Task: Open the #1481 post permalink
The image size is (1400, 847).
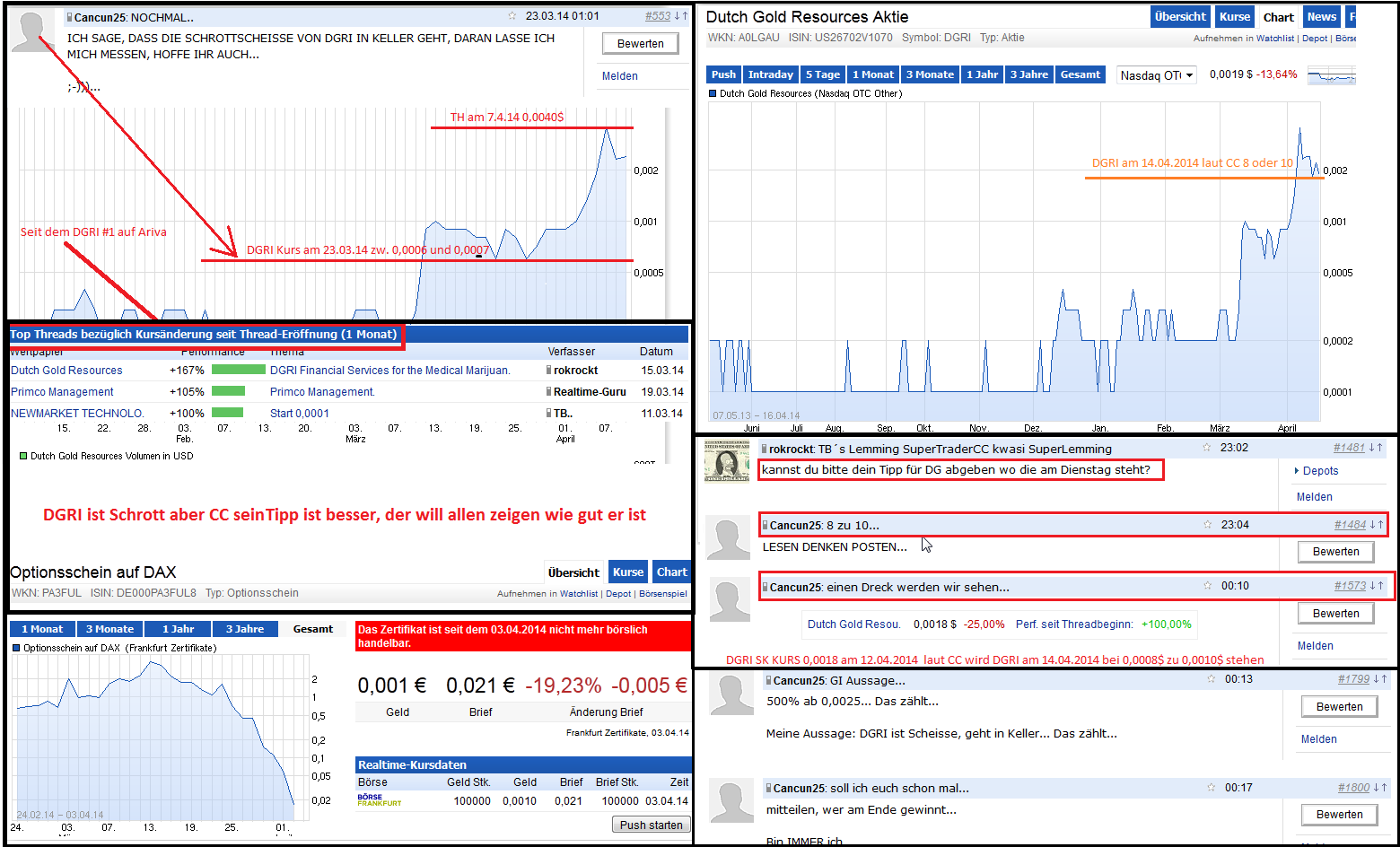Action: 1349,448
